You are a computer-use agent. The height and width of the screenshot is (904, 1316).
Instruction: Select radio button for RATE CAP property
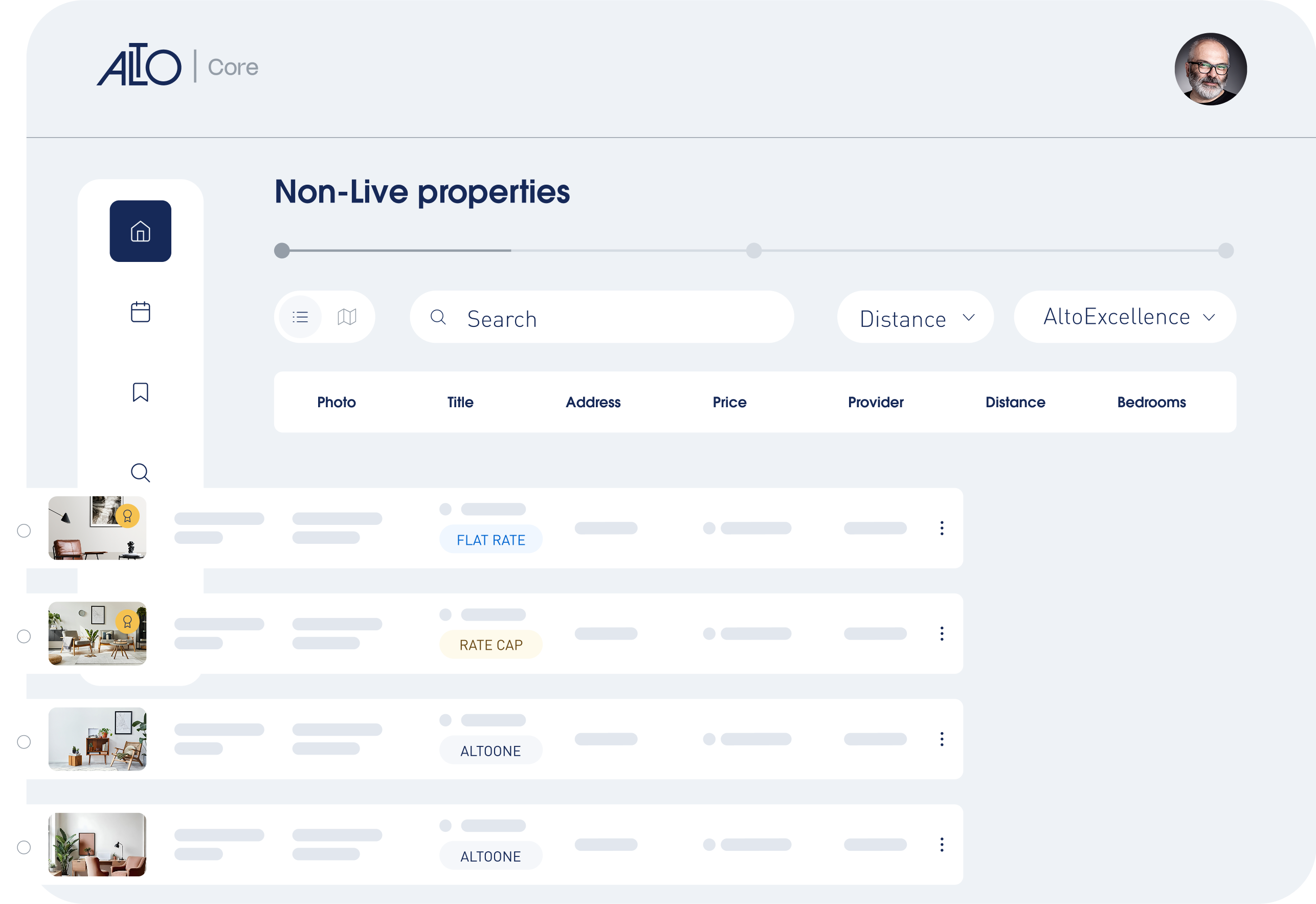pyautogui.click(x=24, y=636)
